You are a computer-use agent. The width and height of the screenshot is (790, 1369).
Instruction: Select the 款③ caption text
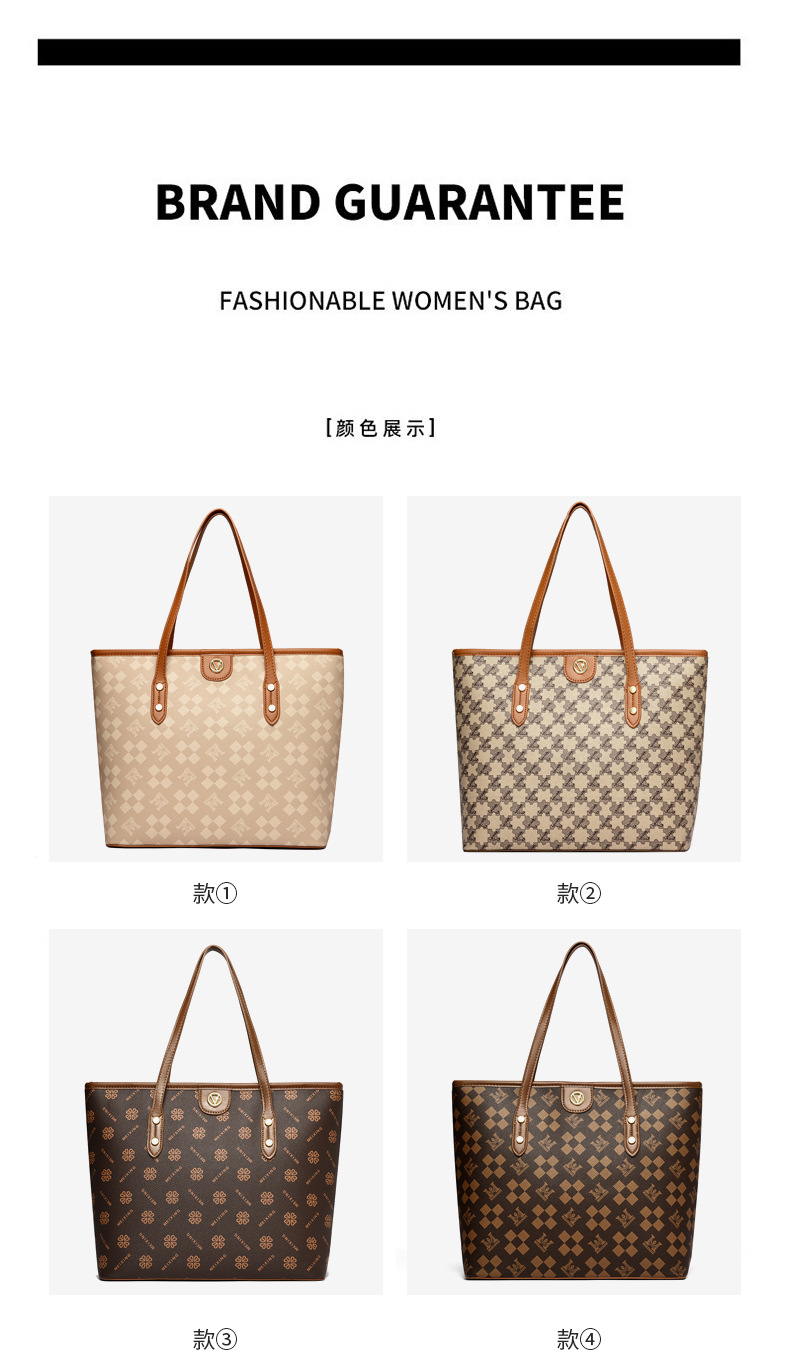pyautogui.click(x=215, y=1338)
